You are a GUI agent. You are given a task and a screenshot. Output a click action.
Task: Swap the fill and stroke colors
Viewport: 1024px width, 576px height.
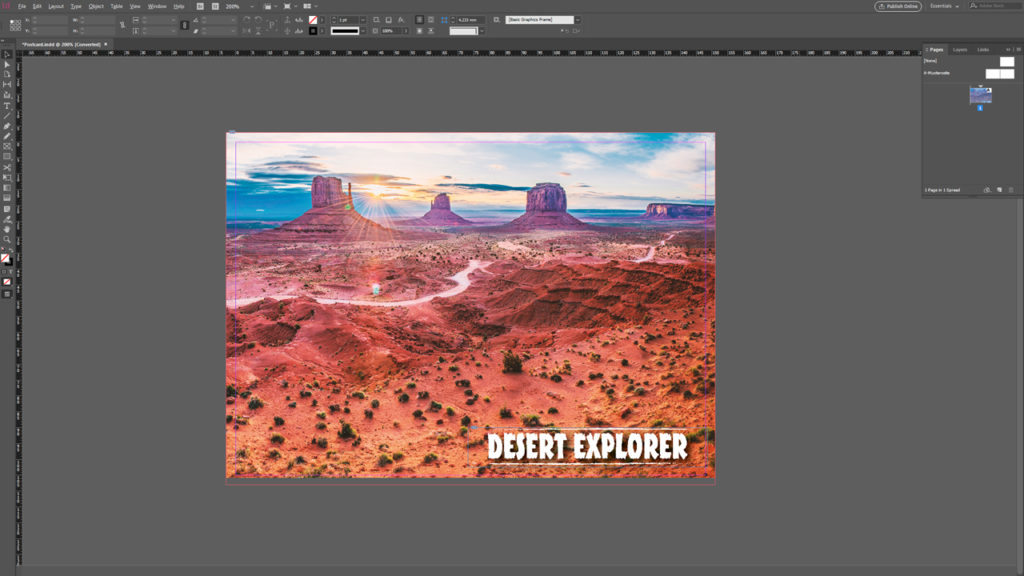[x=10, y=248]
